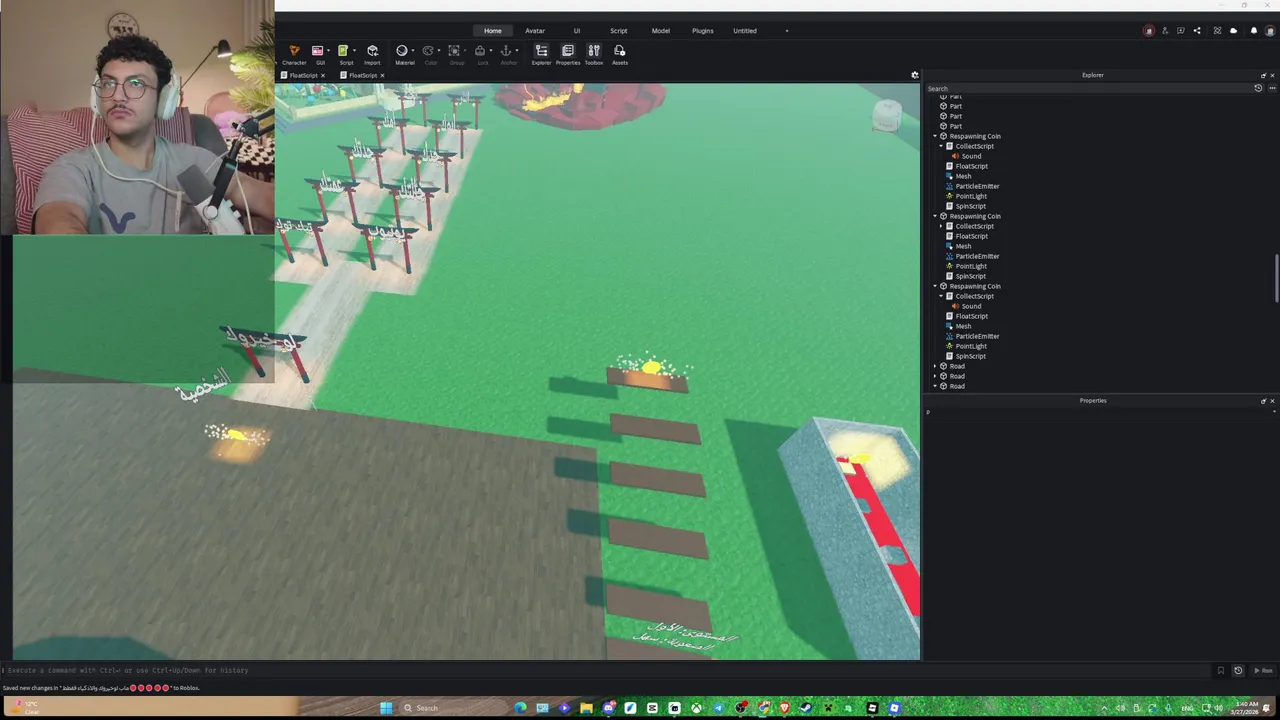Switch to the Plugins tab
1280x720 pixels.
pos(703,31)
